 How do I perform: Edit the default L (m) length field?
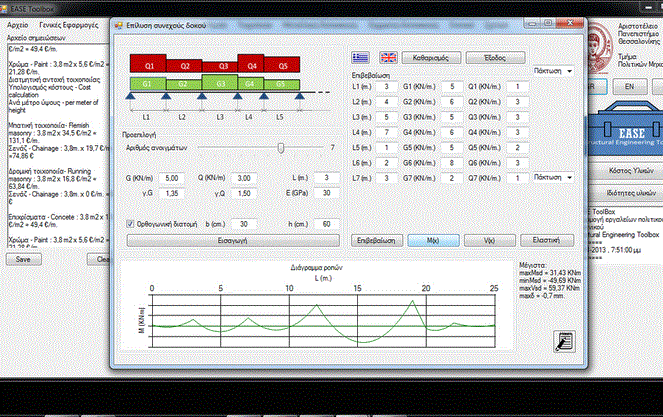click(326, 178)
